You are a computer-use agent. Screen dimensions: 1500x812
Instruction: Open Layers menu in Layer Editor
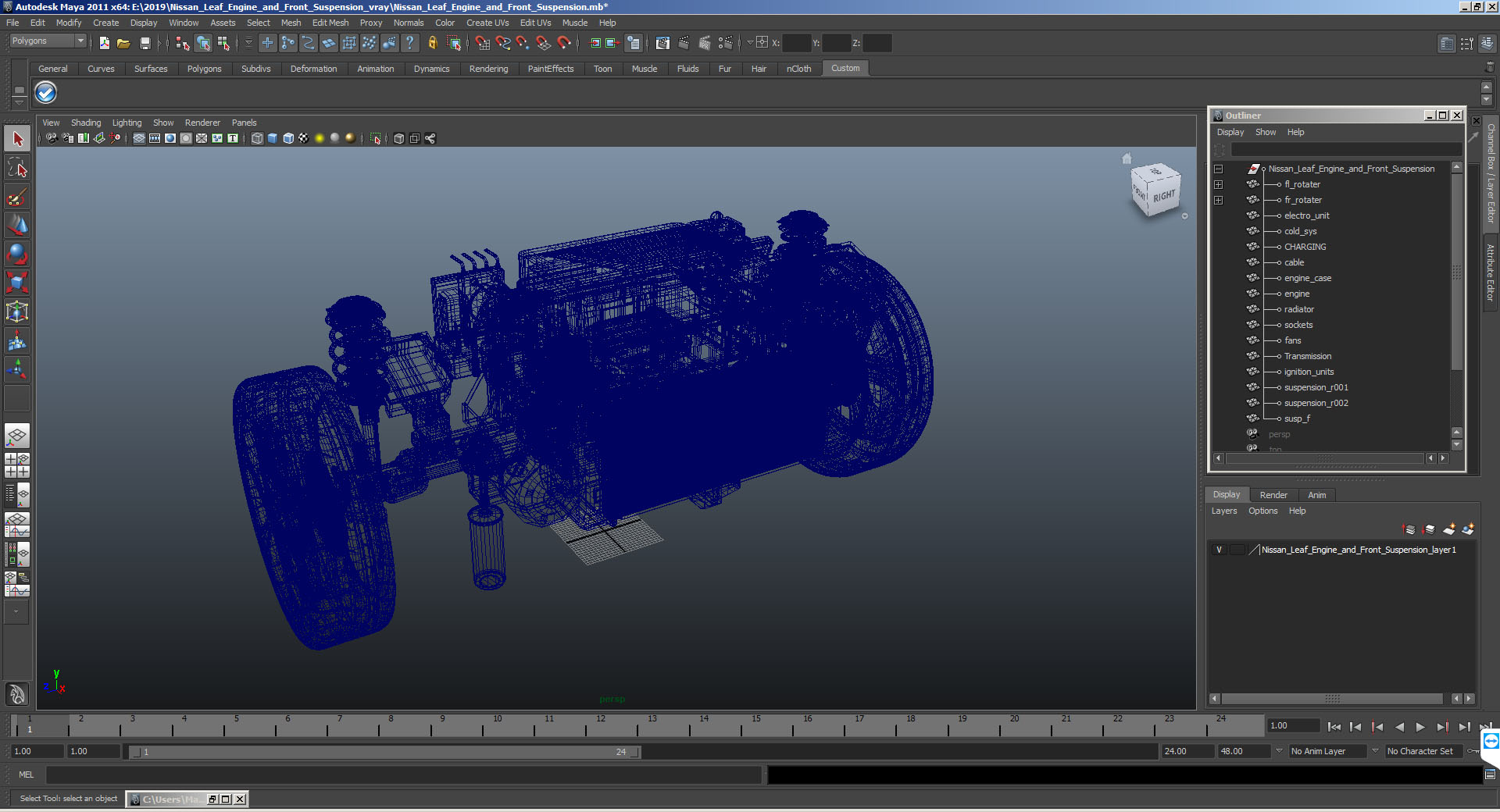(1224, 511)
